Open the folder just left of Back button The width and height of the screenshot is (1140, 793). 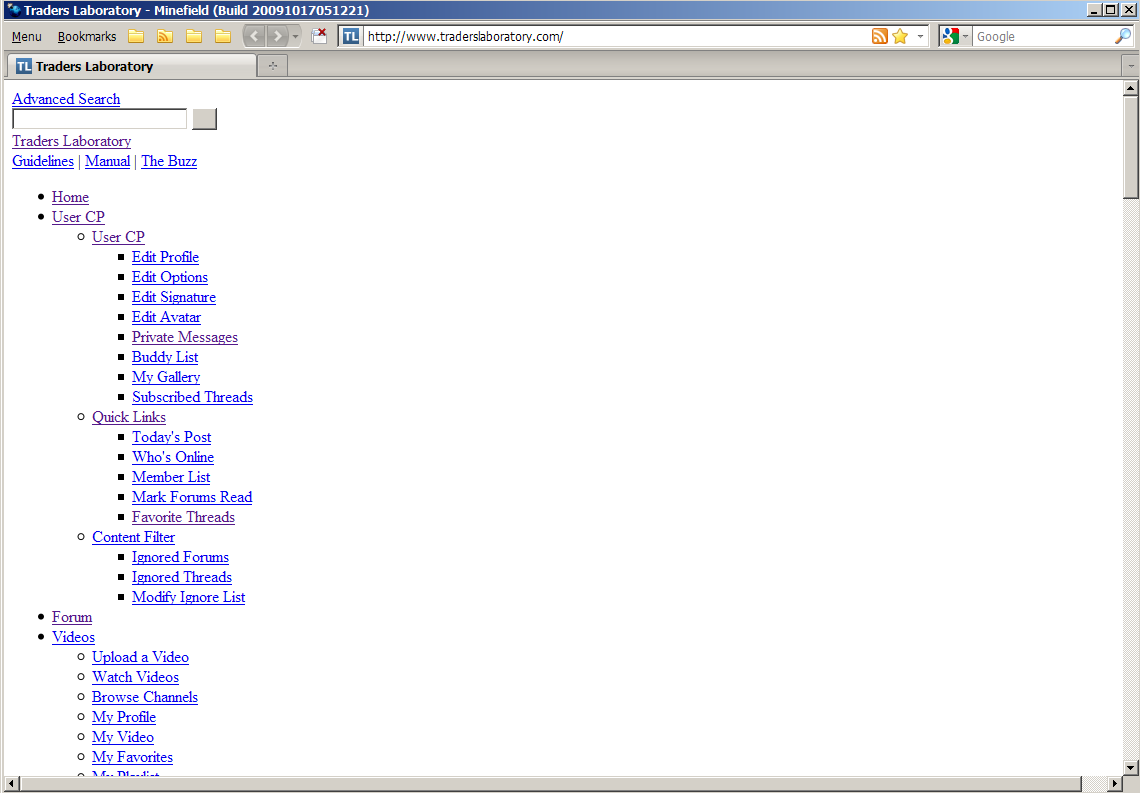click(223, 36)
